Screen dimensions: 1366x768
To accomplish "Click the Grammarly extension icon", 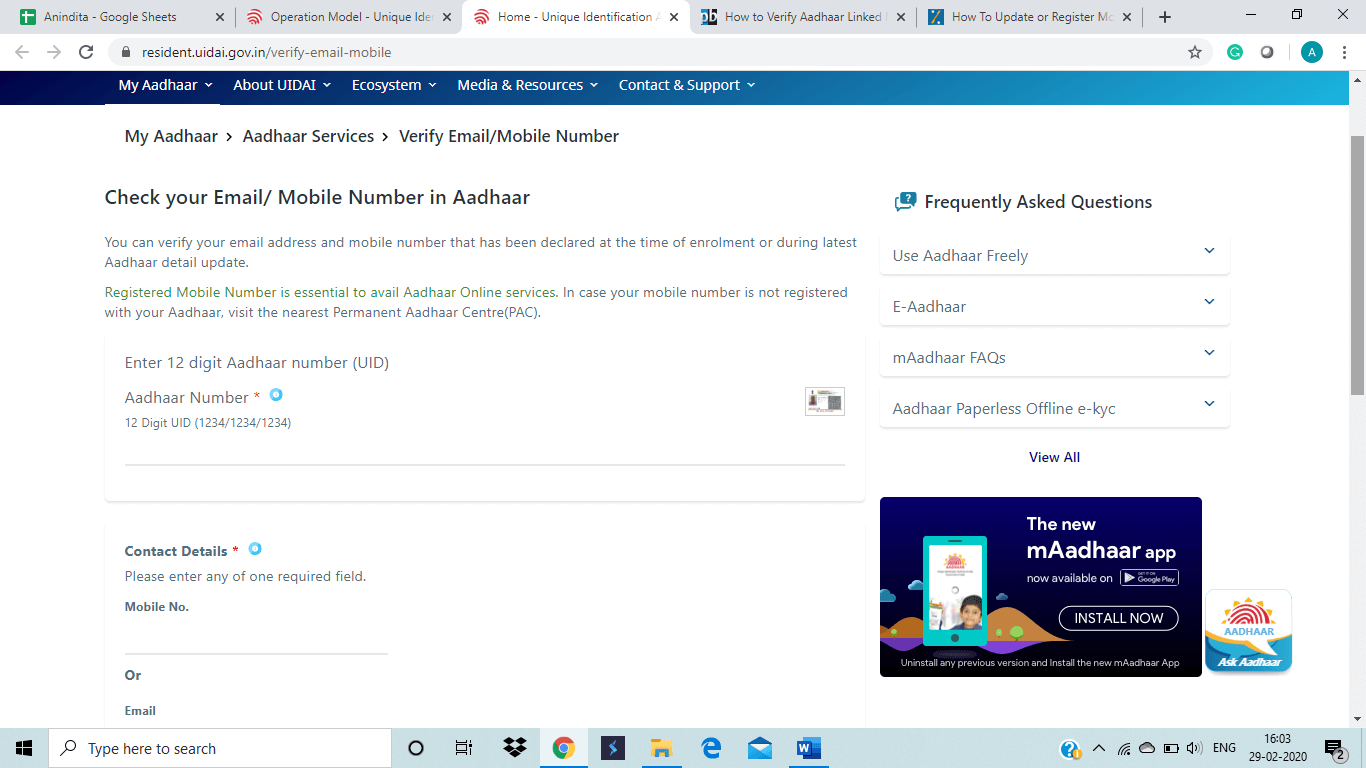I will point(1235,52).
